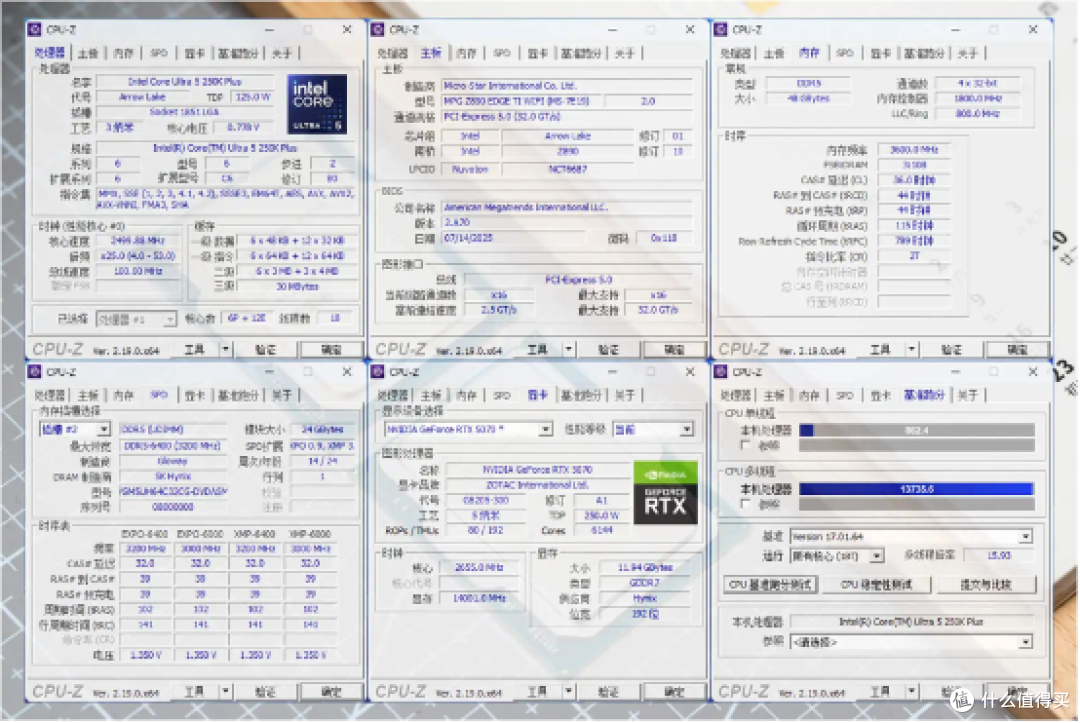Screen dimensions: 1080x723
Task: Switch to the 基准测分 tab in the graphics window
Action: [x=581, y=395]
